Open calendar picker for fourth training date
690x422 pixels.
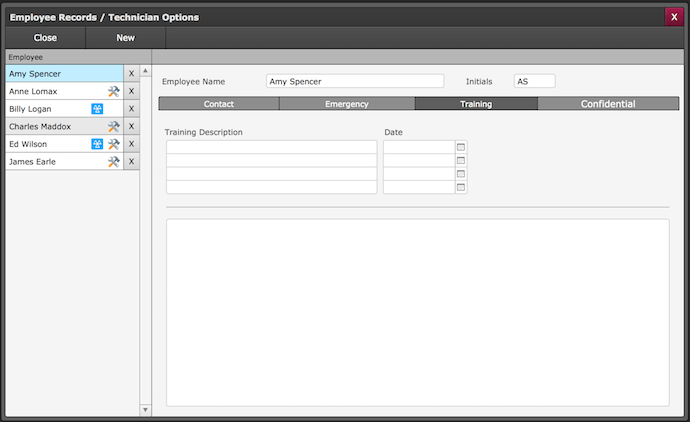click(461, 187)
